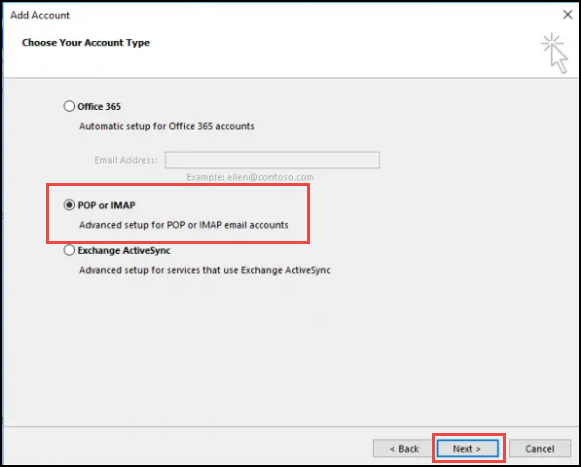Image resolution: width=581 pixels, height=467 pixels.
Task: Select the Office 365 radio button
Action: click(69, 106)
